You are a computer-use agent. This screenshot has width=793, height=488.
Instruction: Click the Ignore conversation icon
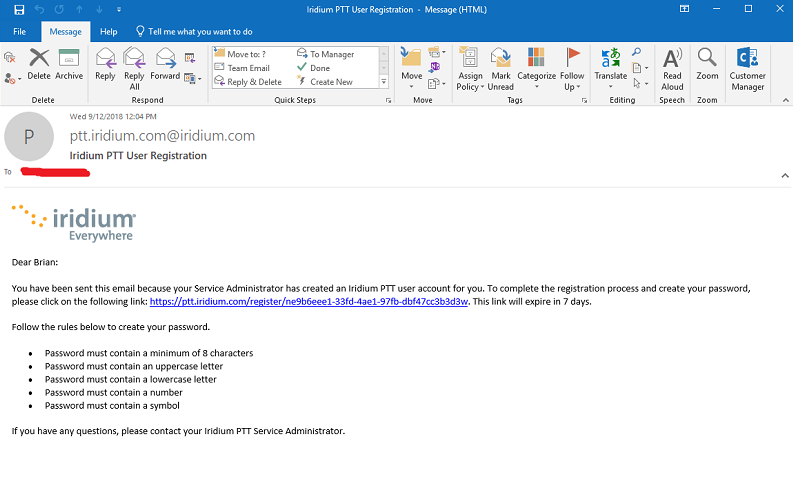(x=10, y=58)
